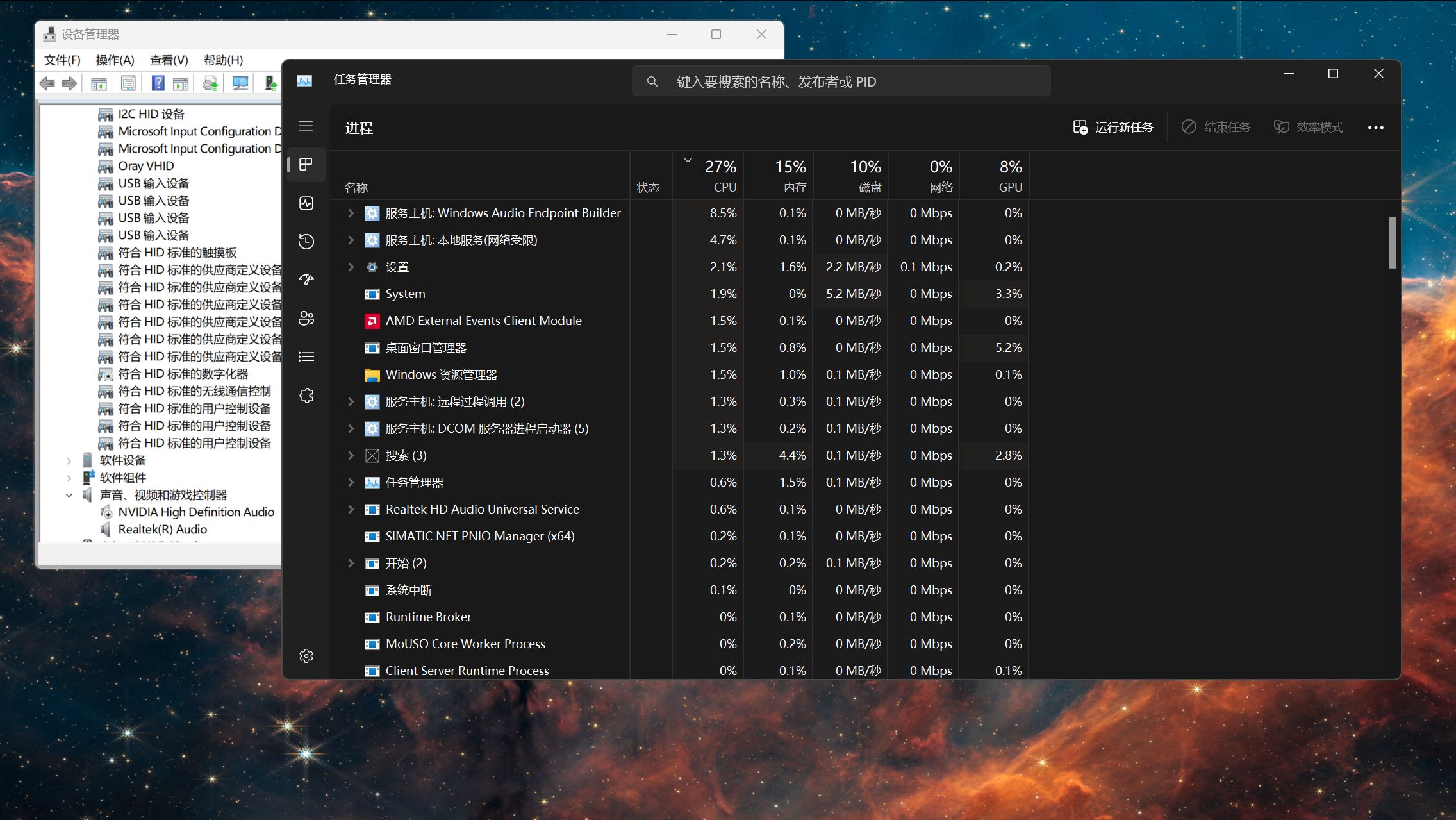Sort by 网络 column header
The height and width of the screenshot is (820, 1456).
pos(923,175)
